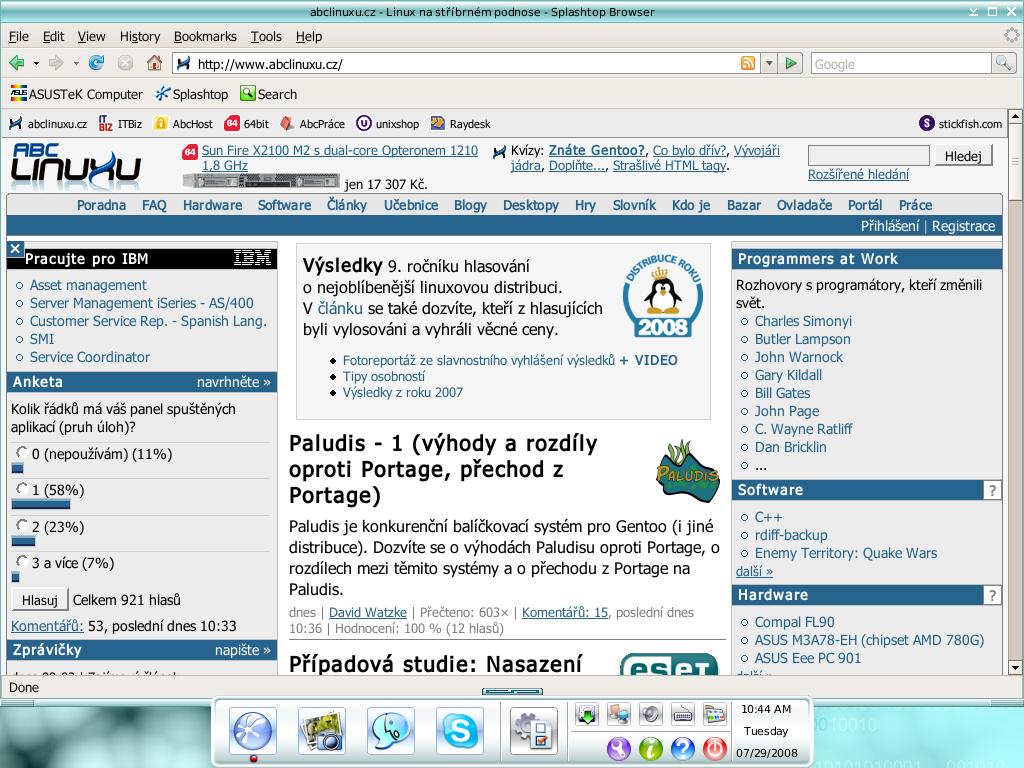Click the Forward navigation arrow
The height and width of the screenshot is (768, 1024).
pyautogui.click(x=56, y=63)
